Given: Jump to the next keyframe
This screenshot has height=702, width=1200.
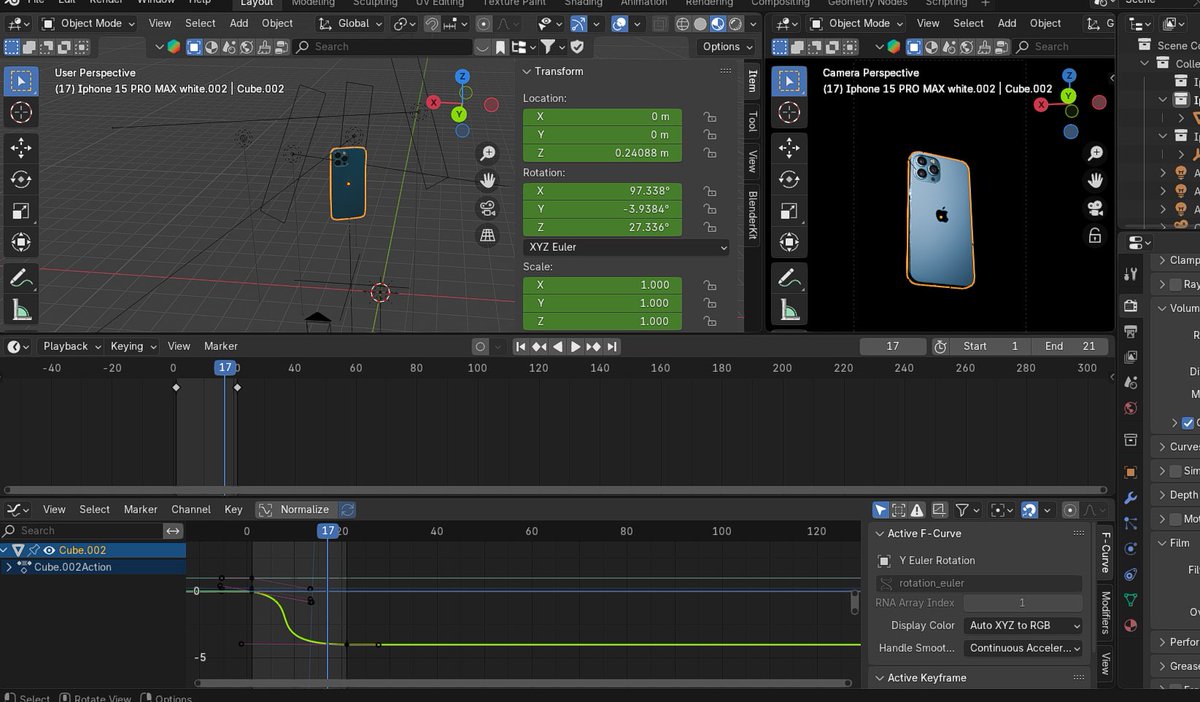Looking at the screenshot, I should 594,346.
